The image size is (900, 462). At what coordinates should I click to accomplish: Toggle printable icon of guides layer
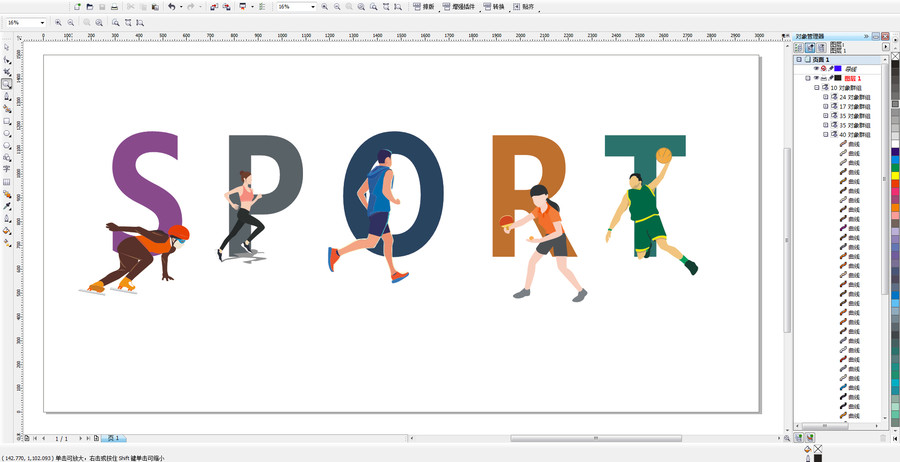pyautogui.click(x=824, y=68)
